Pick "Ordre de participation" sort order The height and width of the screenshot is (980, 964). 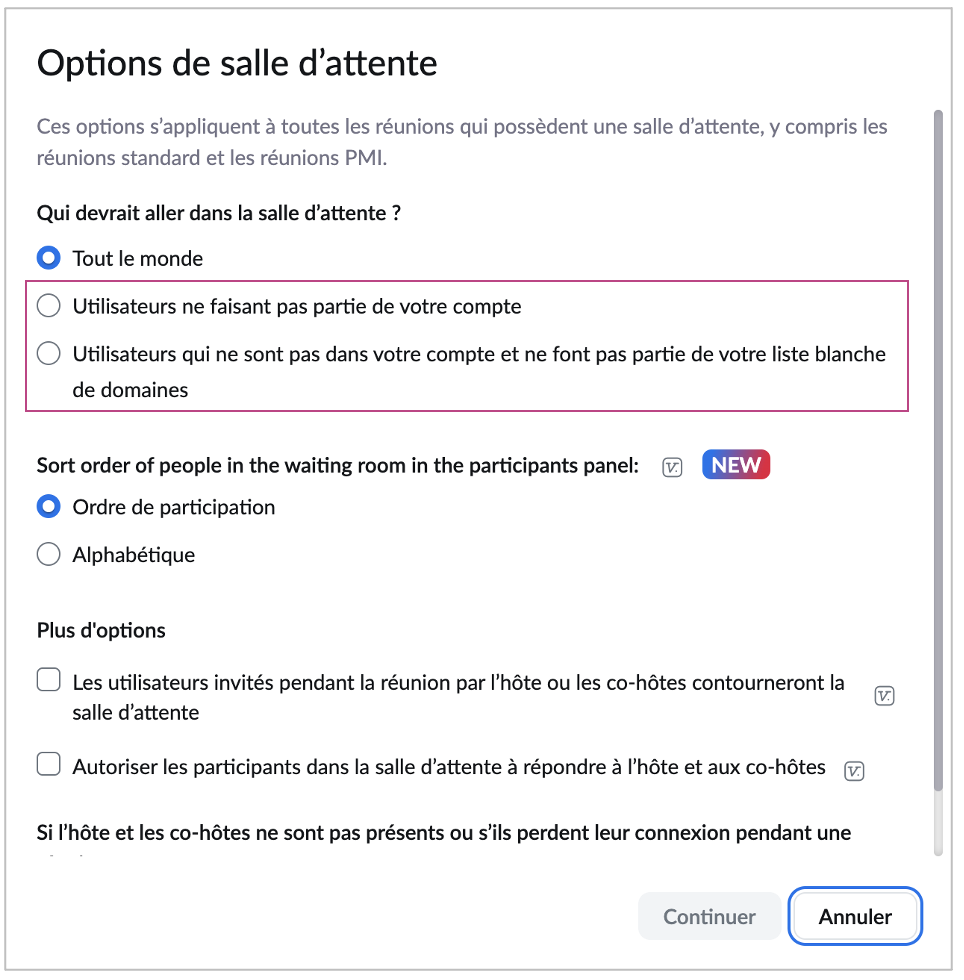(48, 507)
